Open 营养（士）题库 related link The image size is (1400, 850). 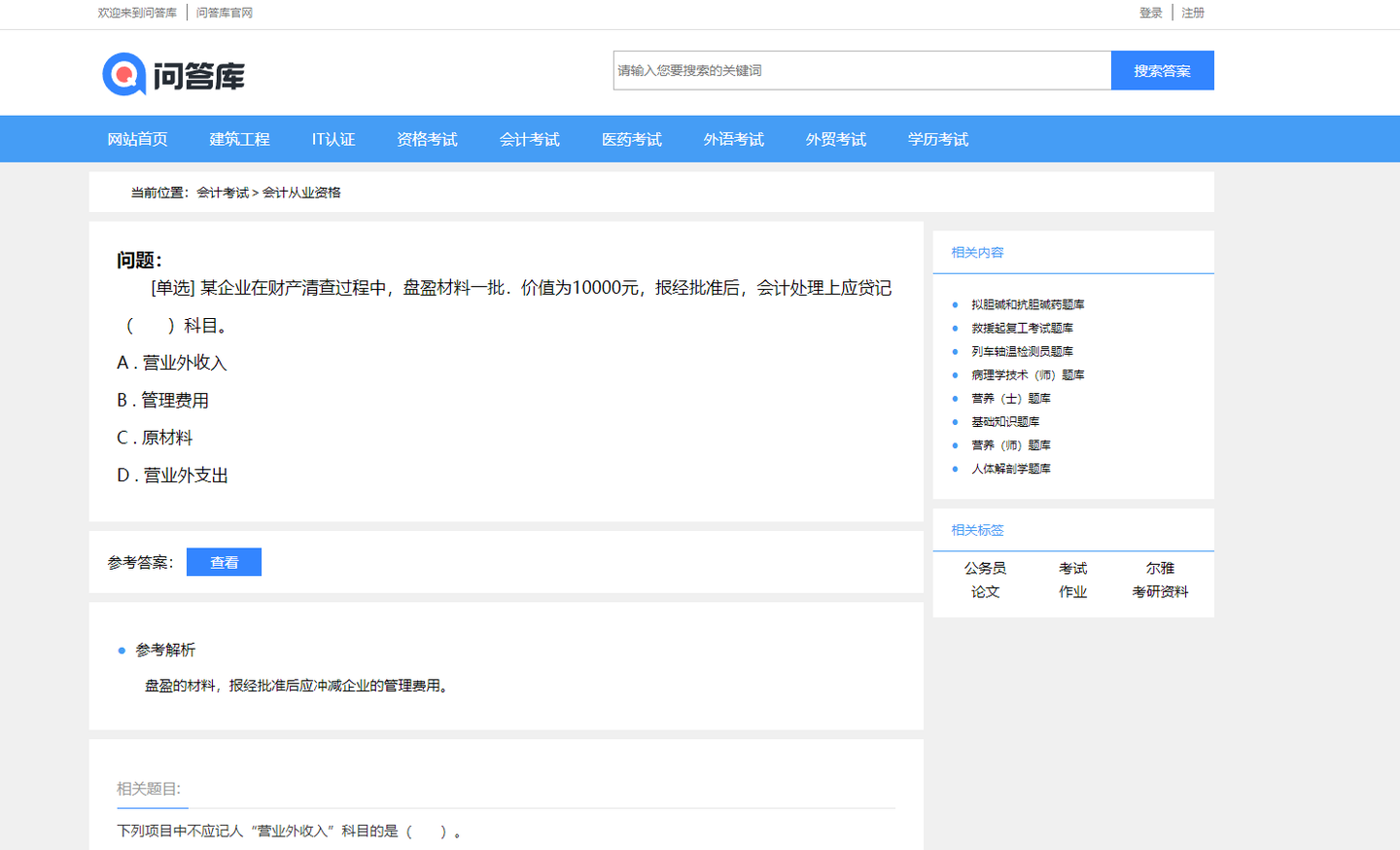click(x=1011, y=398)
